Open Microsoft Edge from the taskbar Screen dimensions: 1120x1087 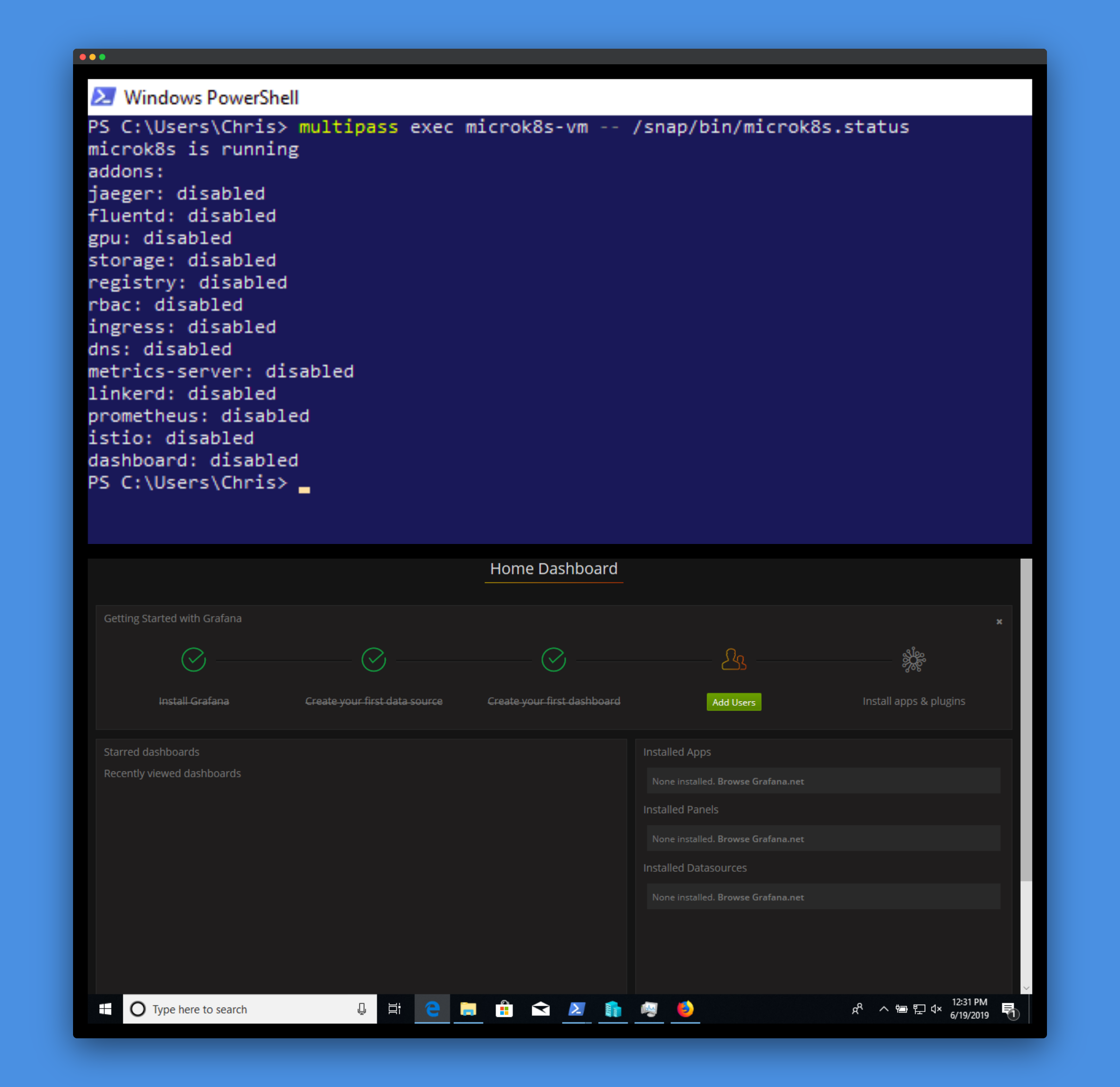[432, 1009]
